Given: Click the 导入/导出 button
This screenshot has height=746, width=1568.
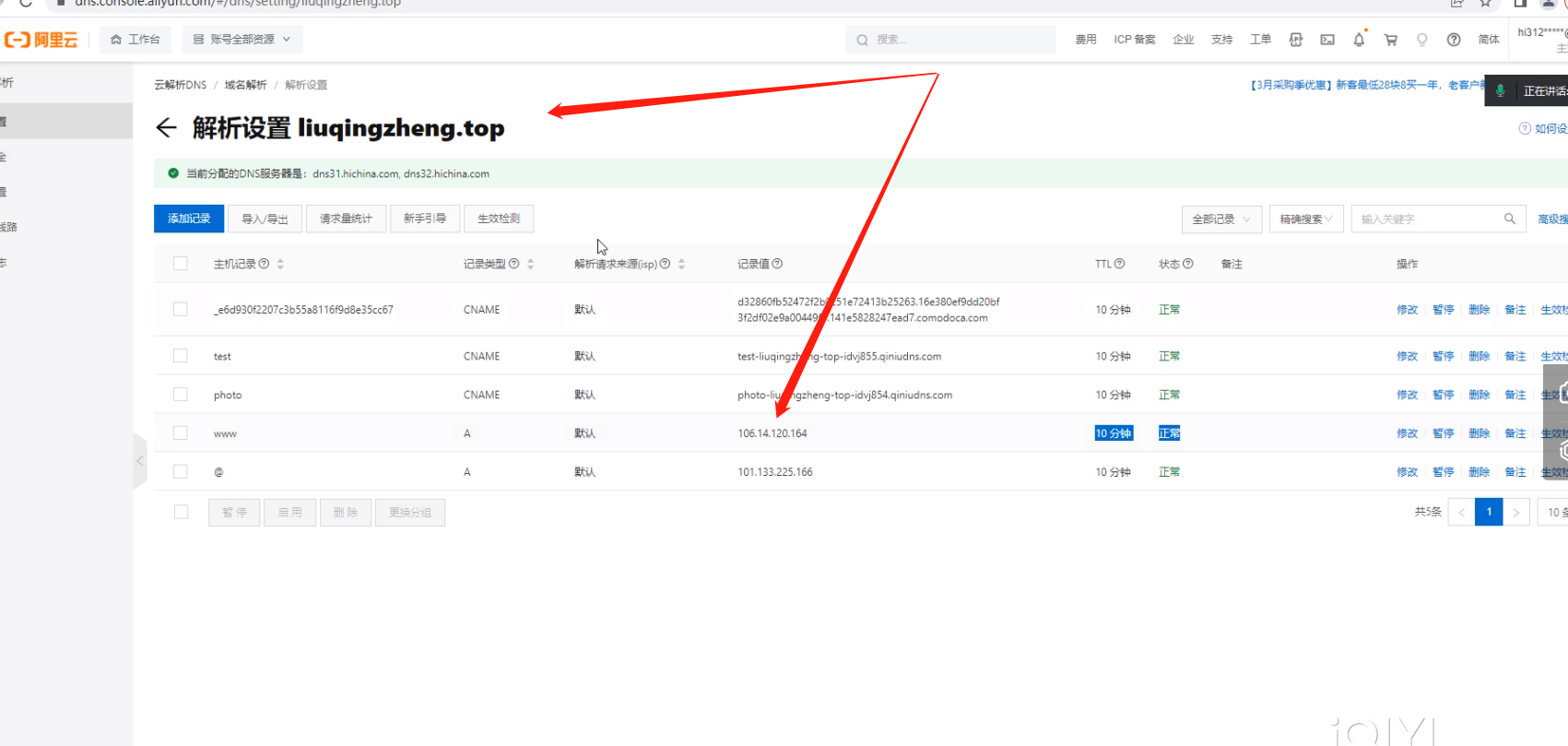Looking at the screenshot, I should [265, 219].
